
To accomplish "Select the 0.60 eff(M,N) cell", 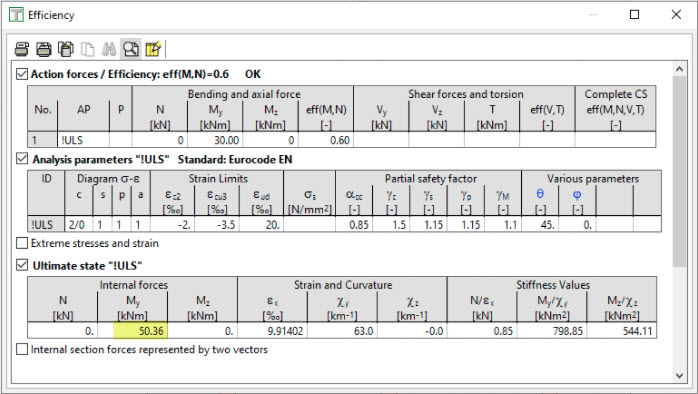I will pos(326,140).
